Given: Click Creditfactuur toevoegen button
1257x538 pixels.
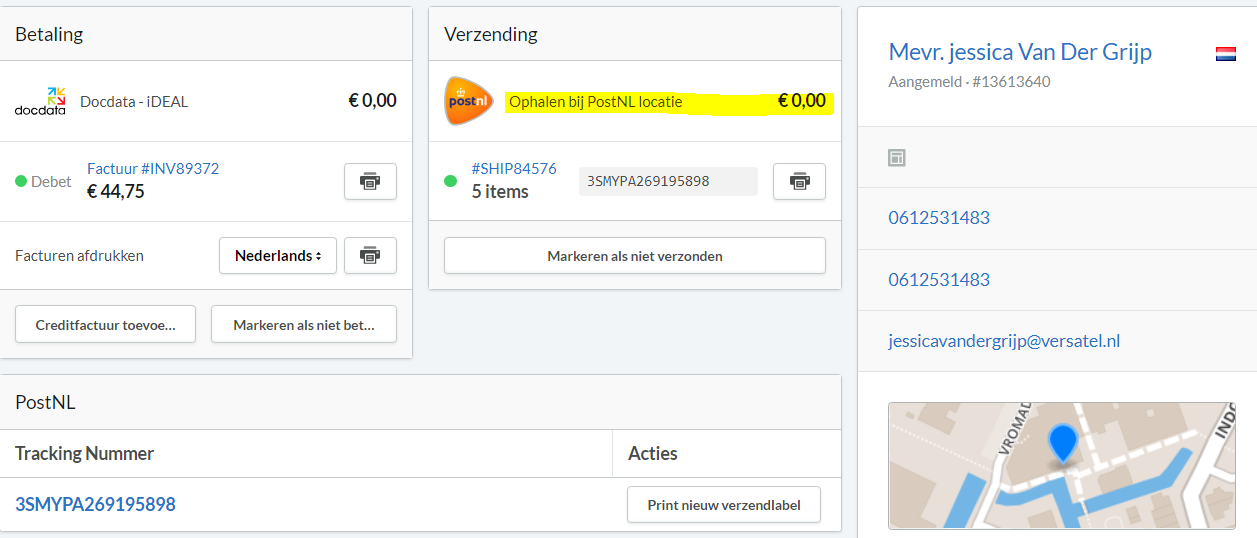Looking at the screenshot, I should coord(105,324).
